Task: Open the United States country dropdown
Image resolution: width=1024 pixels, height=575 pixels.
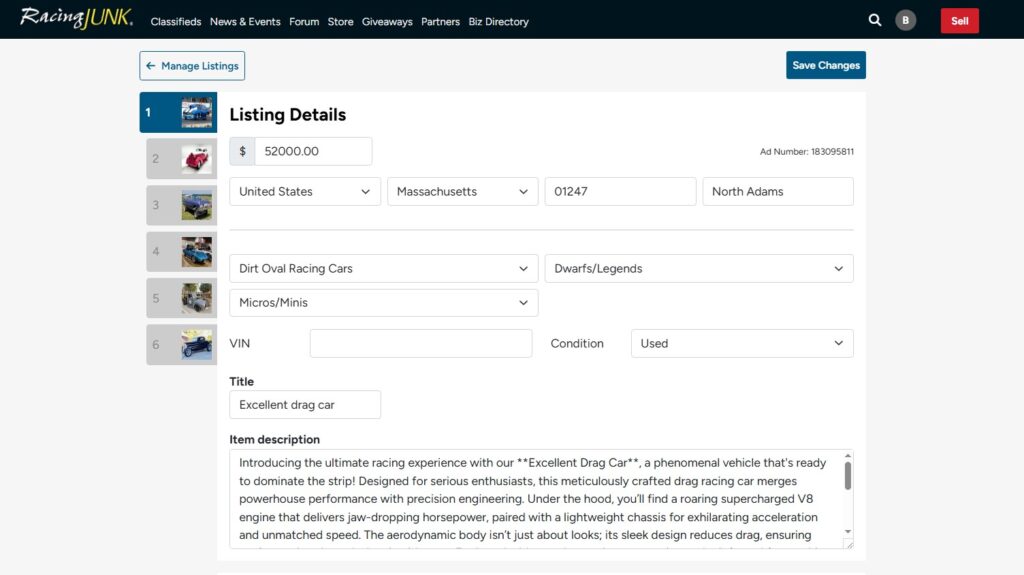Action: click(305, 191)
